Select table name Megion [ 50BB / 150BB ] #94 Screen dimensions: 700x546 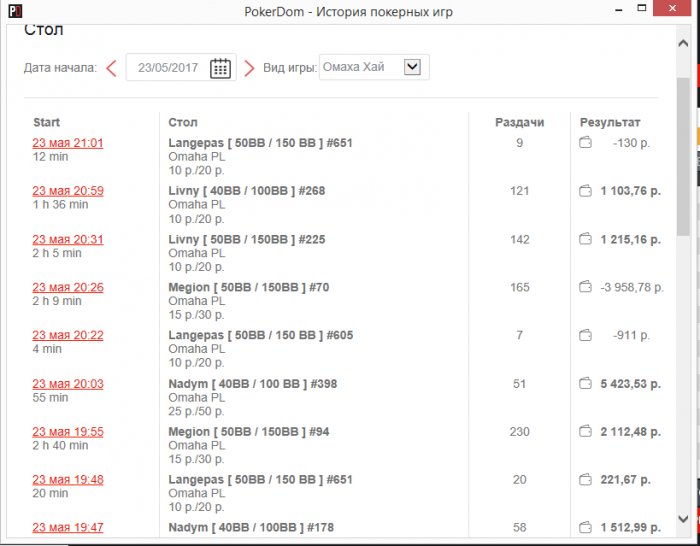point(249,432)
